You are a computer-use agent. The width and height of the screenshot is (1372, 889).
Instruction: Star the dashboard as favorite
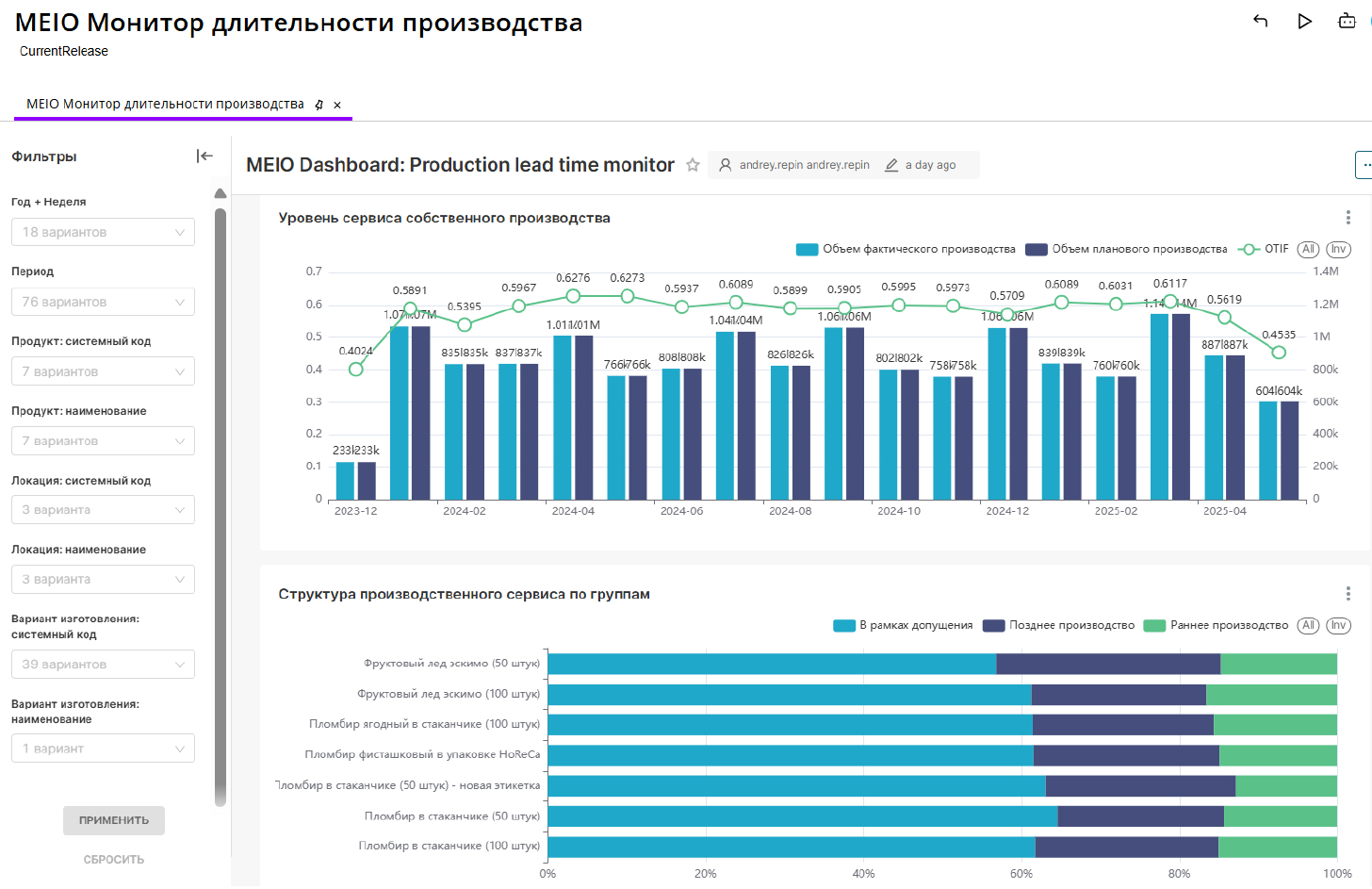[x=693, y=165]
